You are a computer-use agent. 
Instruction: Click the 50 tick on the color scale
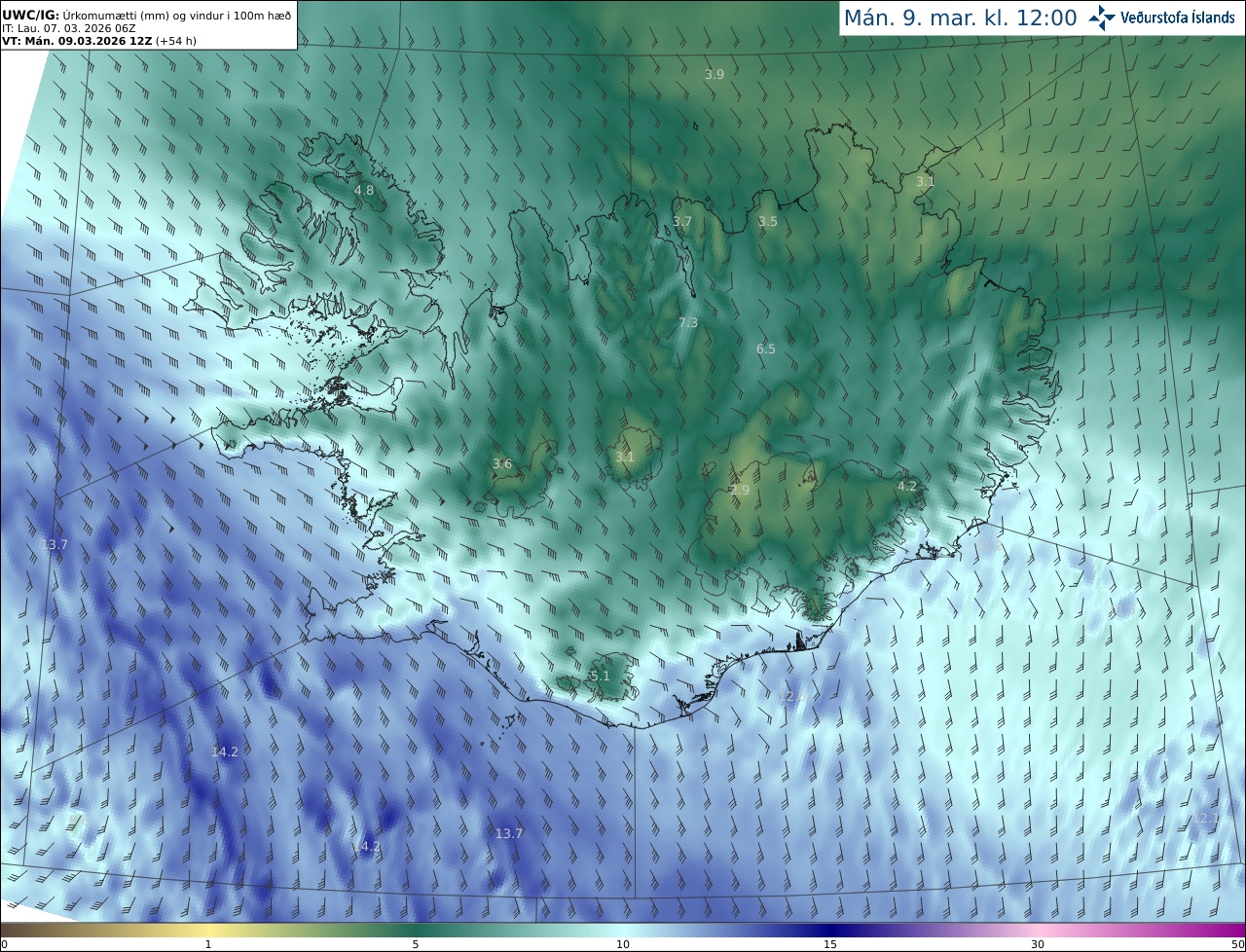1237,944
